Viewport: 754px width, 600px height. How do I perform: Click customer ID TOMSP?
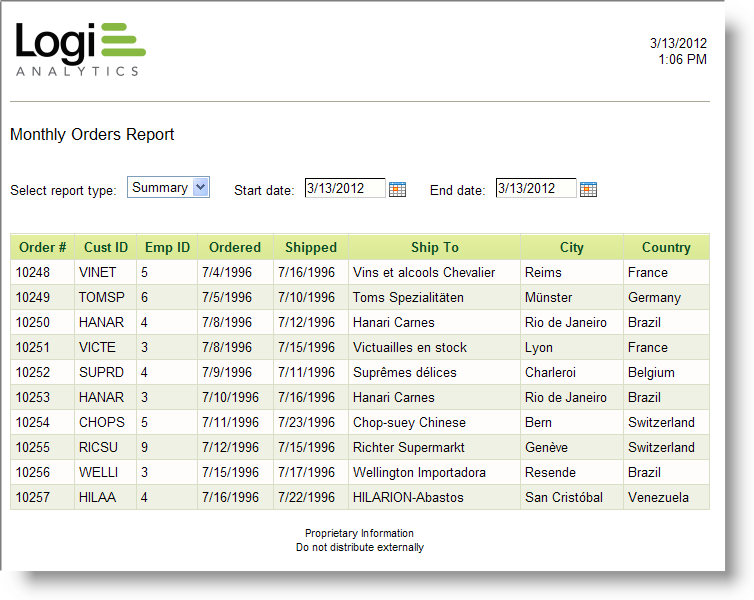pyautogui.click(x=101, y=297)
